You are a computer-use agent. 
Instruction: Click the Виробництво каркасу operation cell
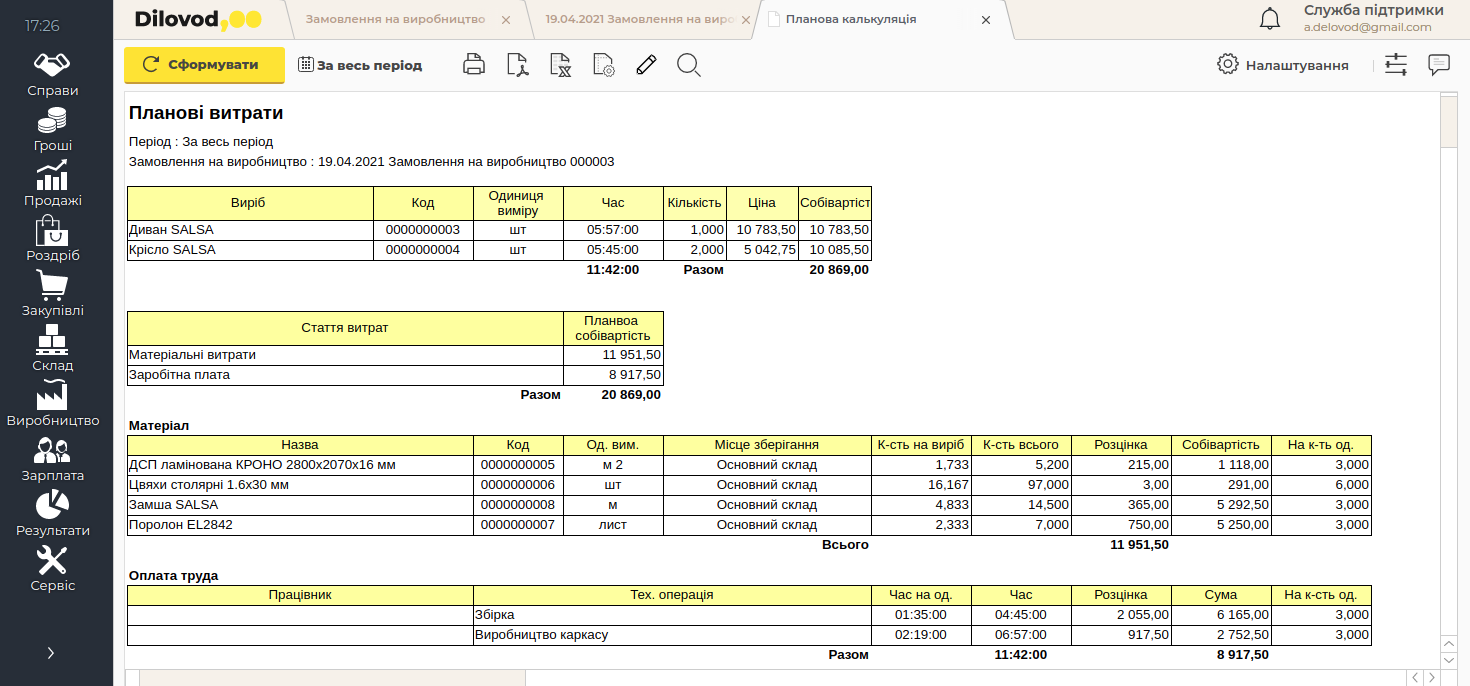pos(672,635)
